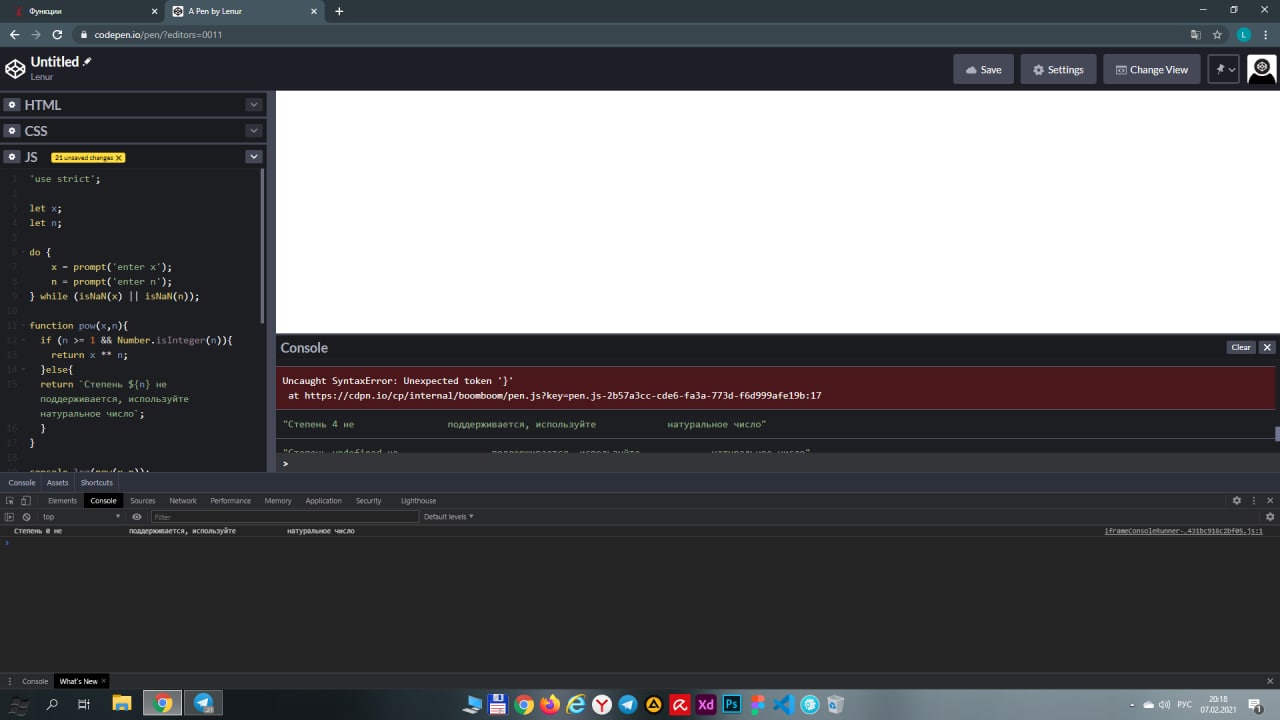Open DevTools console settings gear

pyautogui.click(x=1270, y=517)
